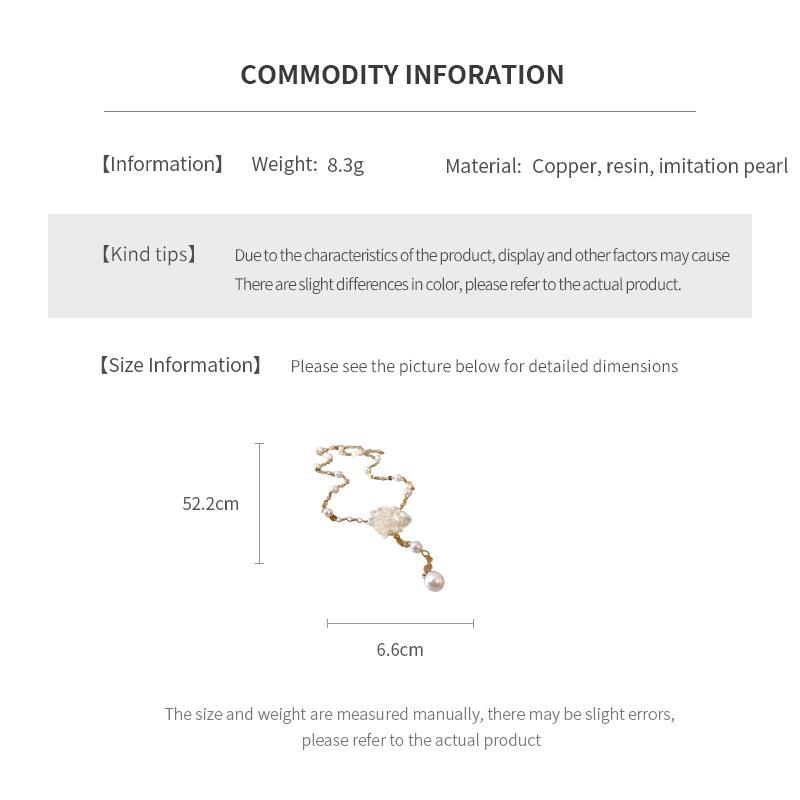Click the 52.2cm height measurement label
Image resolution: width=800 pixels, height=800 pixels.
click(210, 504)
